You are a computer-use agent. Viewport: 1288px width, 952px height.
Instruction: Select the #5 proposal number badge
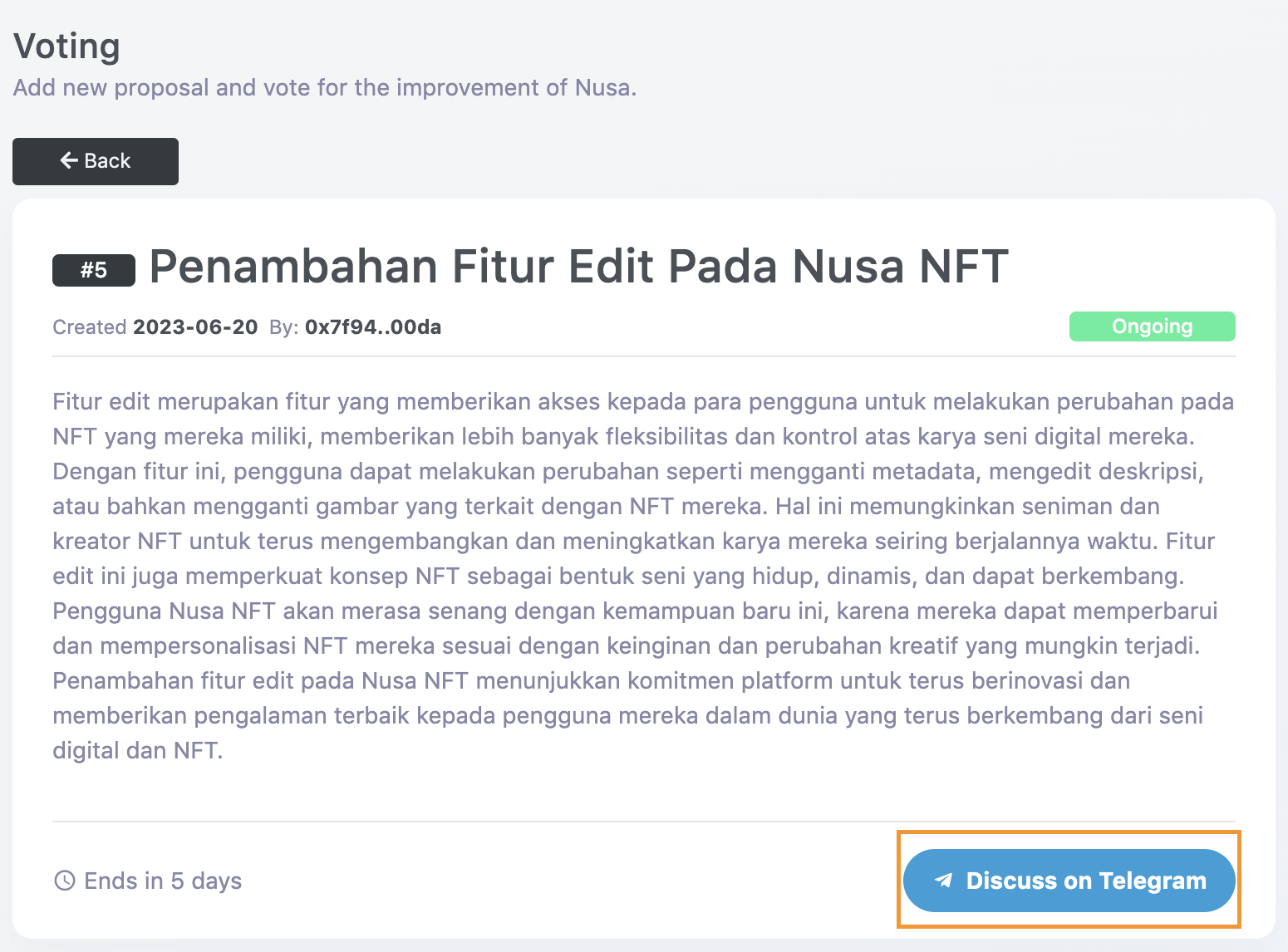point(94,270)
